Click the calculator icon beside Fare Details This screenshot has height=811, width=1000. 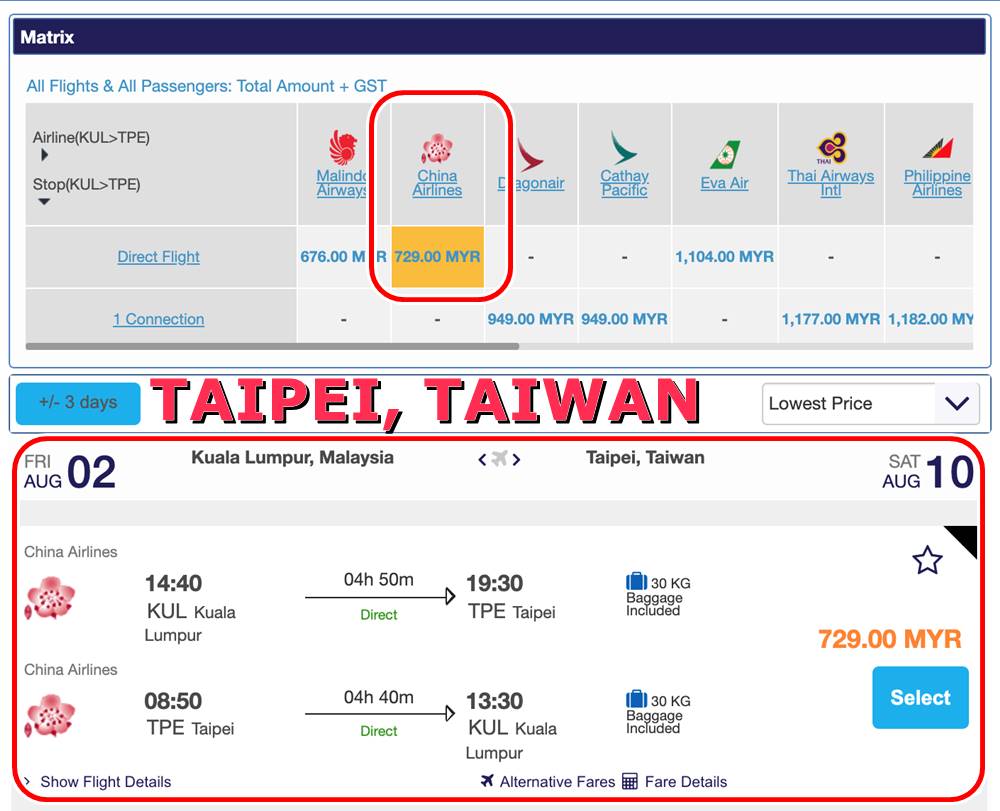[629, 781]
